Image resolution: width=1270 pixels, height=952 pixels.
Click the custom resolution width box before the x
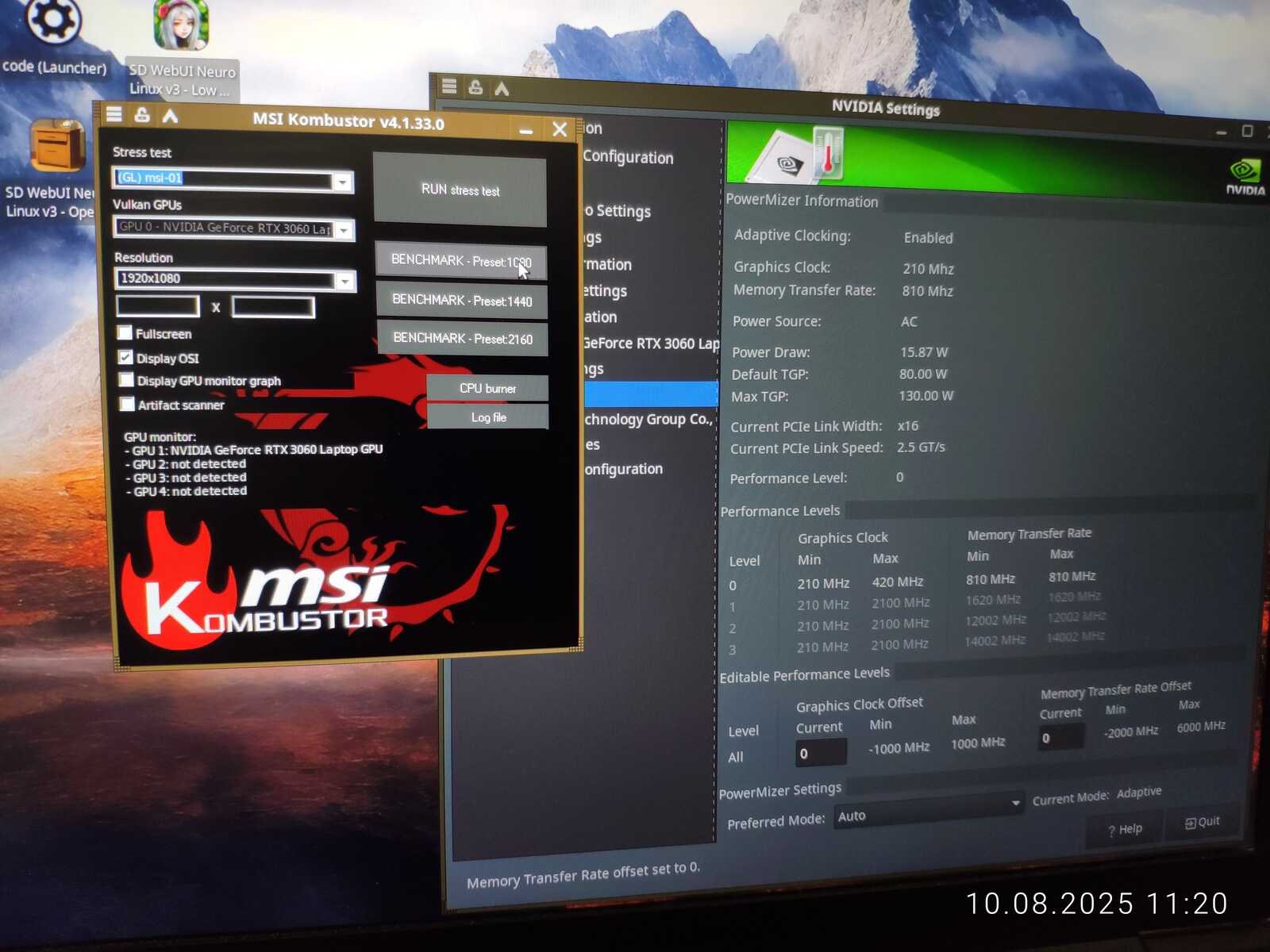click(x=158, y=305)
